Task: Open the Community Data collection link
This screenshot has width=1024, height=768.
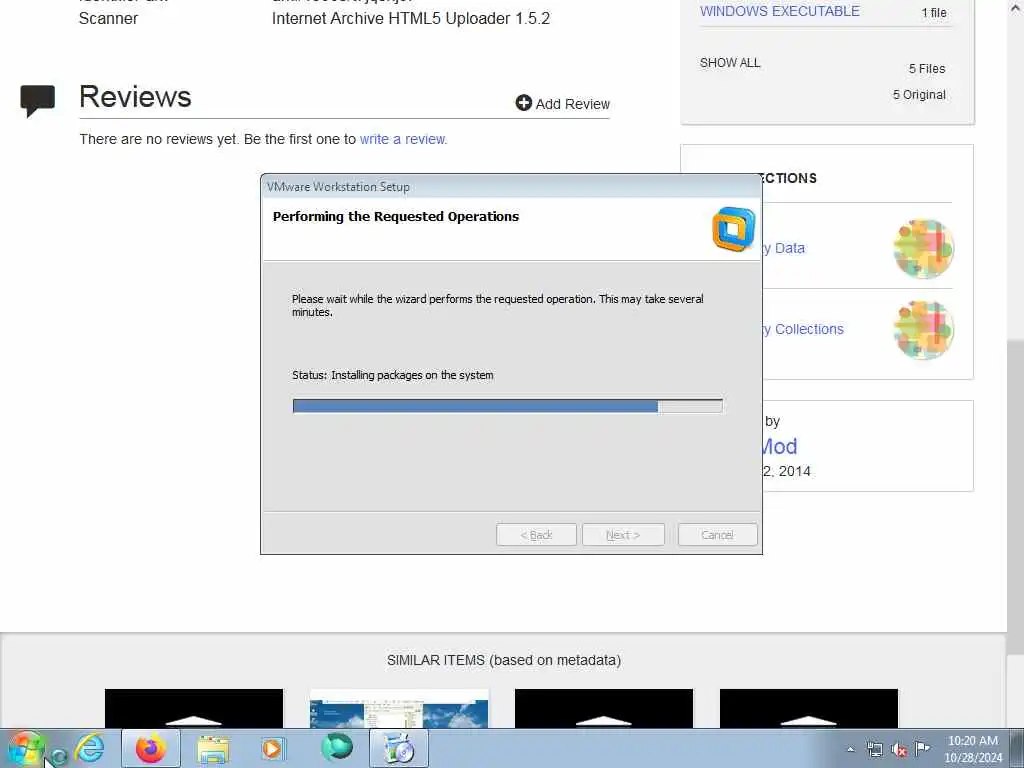Action: click(783, 248)
